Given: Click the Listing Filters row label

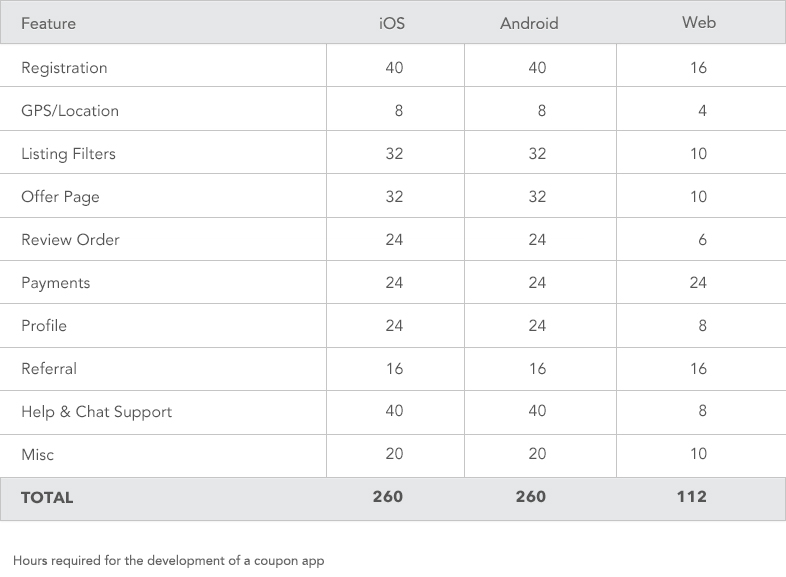Looking at the screenshot, I should click(x=68, y=154).
